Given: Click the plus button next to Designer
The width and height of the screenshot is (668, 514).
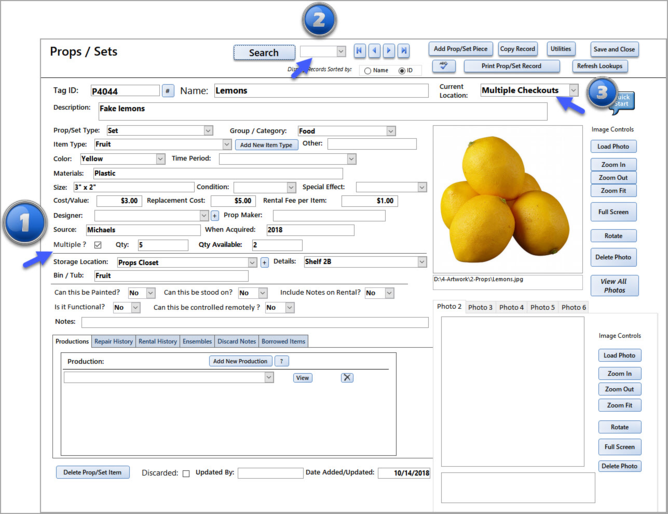Looking at the screenshot, I should pyautogui.click(x=215, y=215).
